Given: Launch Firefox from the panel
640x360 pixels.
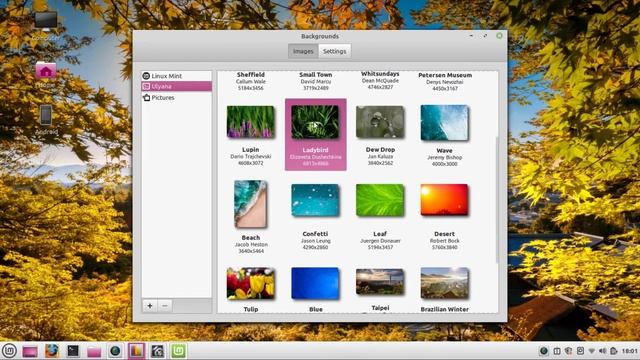Looking at the screenshot, I should pos(51,351).
